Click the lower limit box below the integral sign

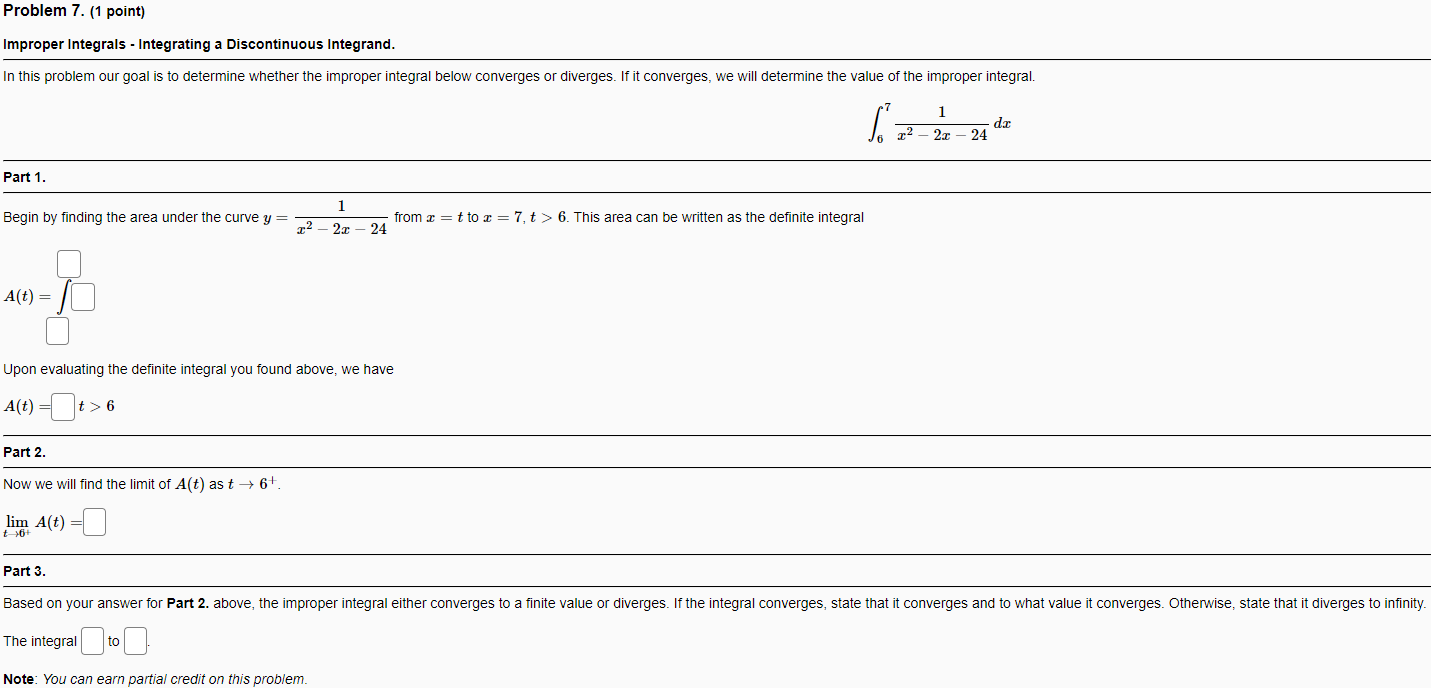click(57, 330)
